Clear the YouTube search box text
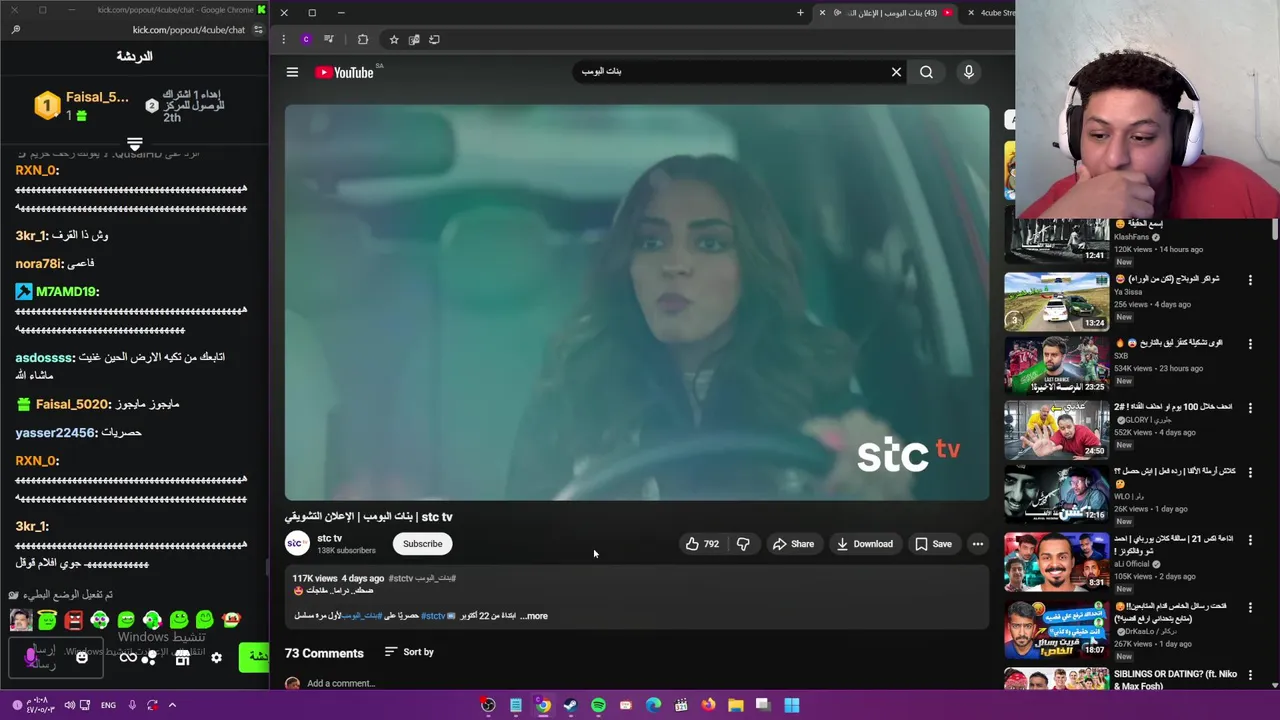 pos(896,72)
